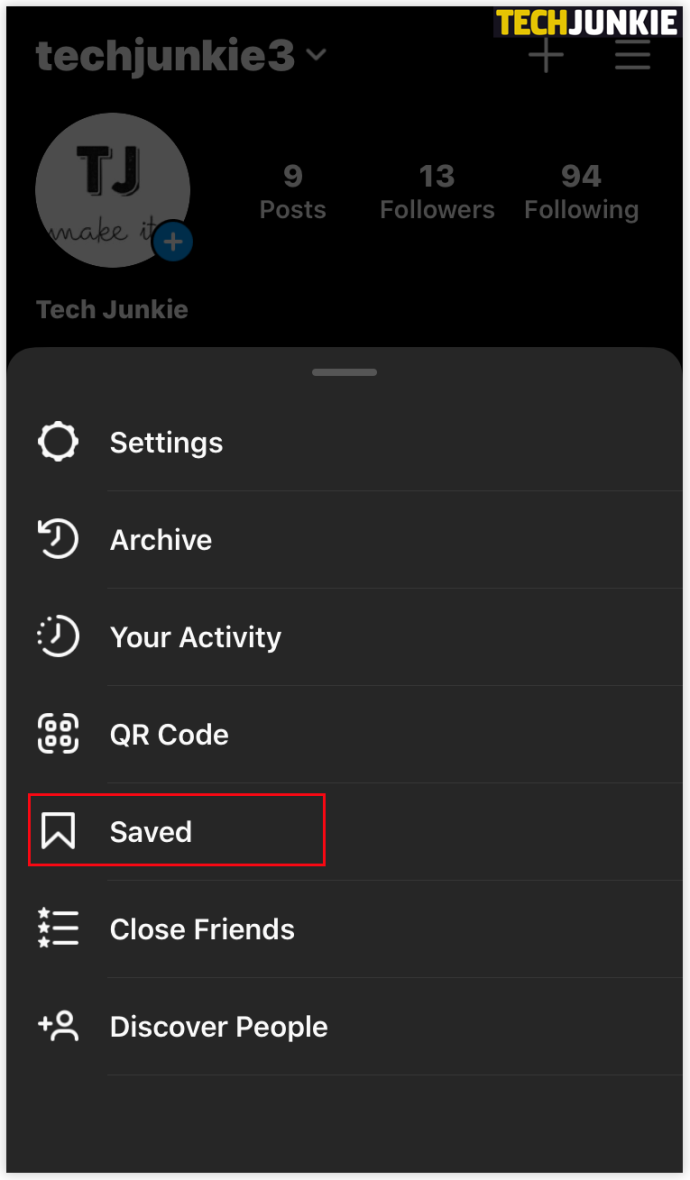This screenshot has height=1180, width=690.
Task: Open the 13 Followers list
Action: (437, 193)
